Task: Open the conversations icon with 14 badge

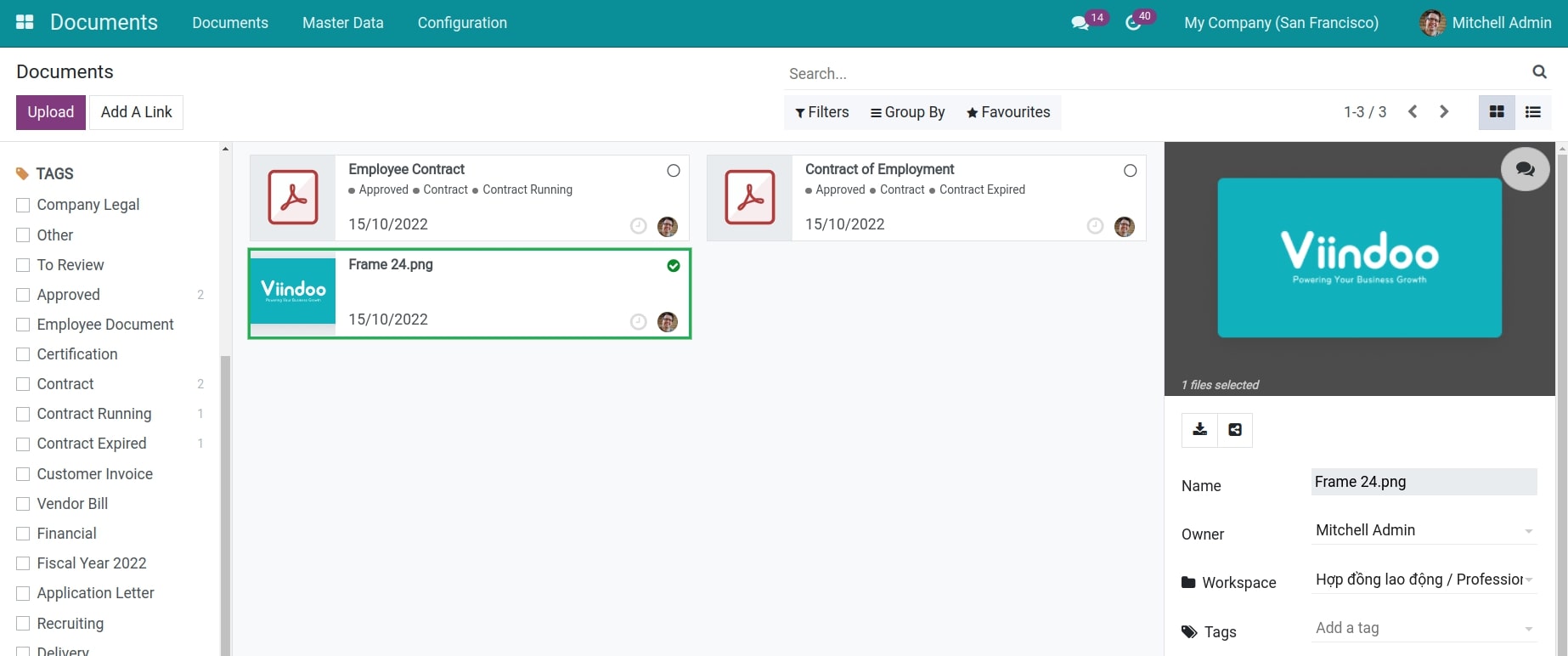Action: click(x=1080, y=23)
